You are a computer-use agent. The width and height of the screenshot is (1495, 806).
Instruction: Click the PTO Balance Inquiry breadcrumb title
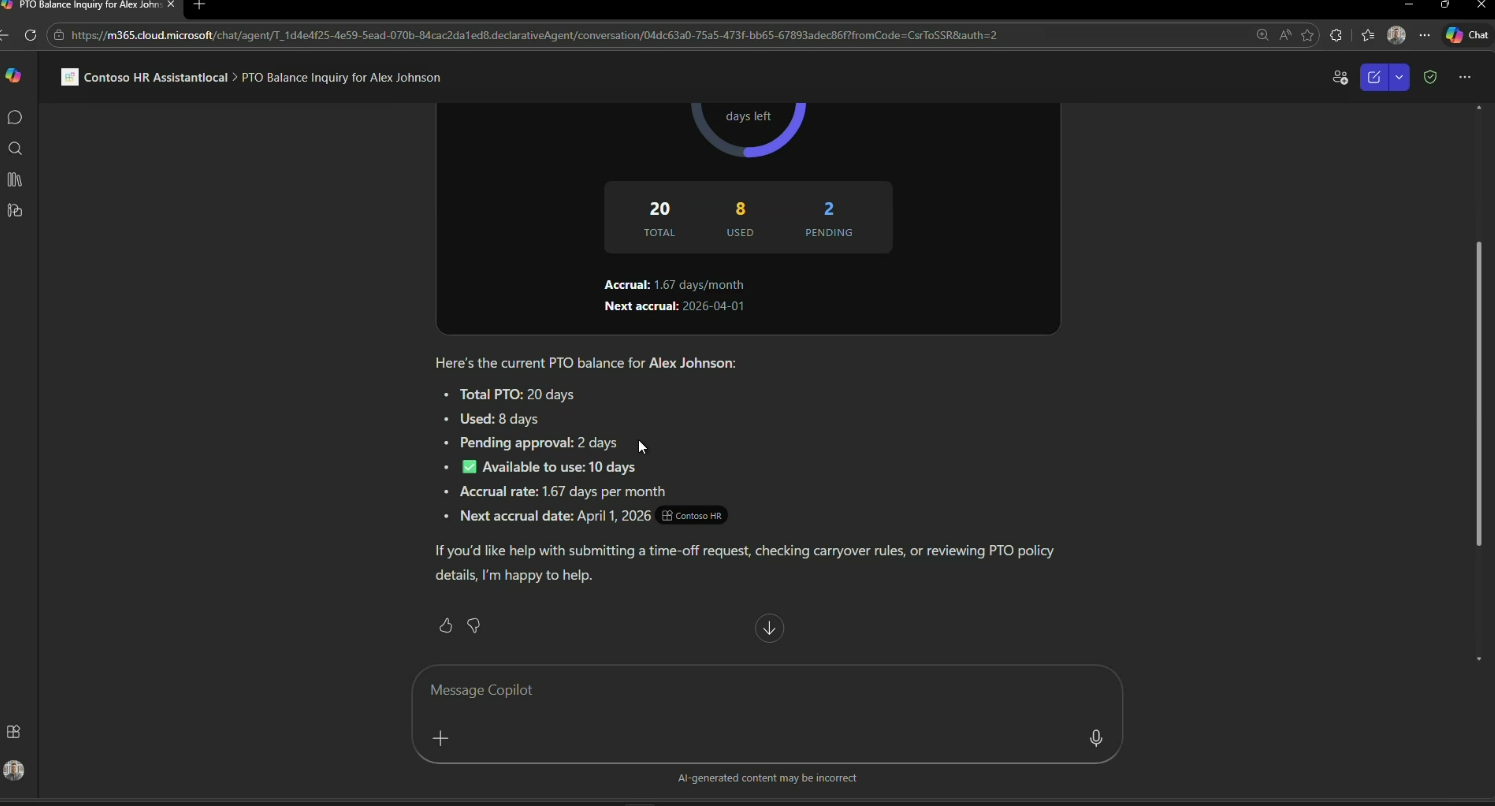coord(341,77)
